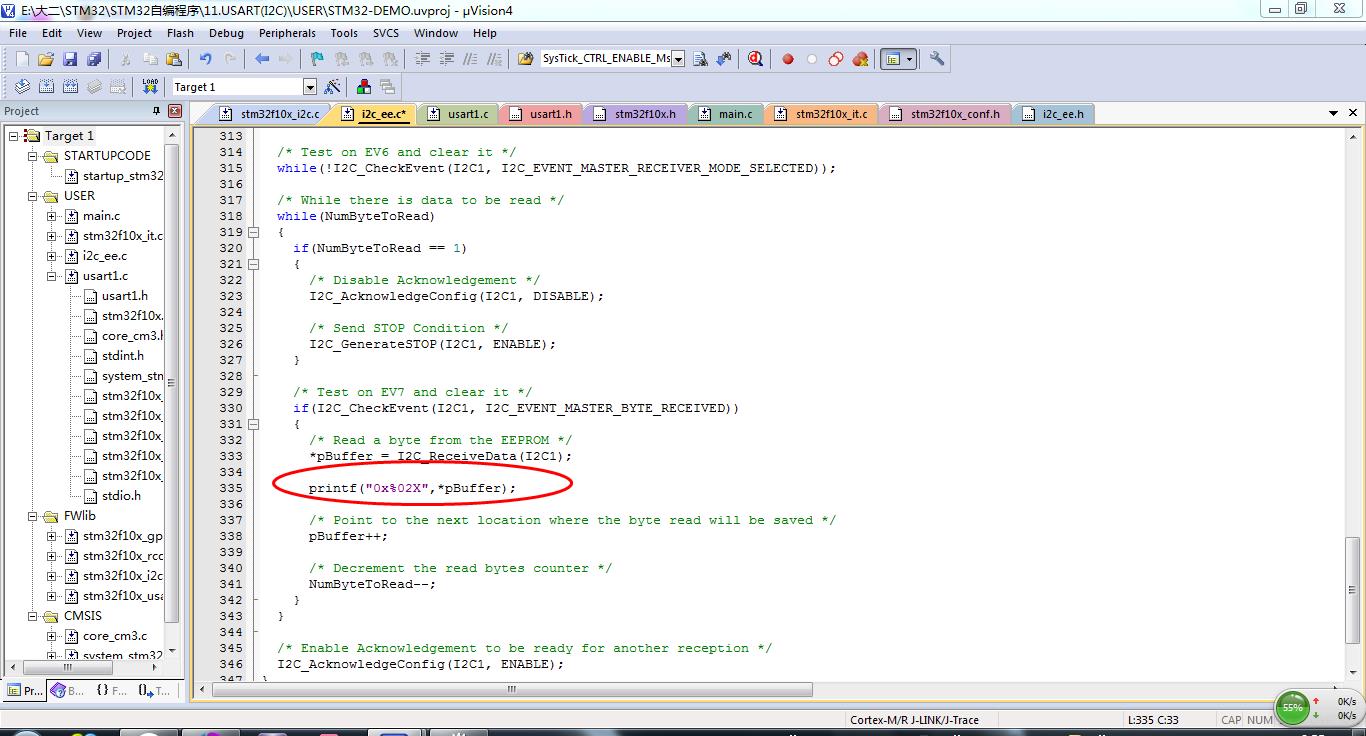Click the Build target icon
This screenshot has height=736, width=1366.
pyautogui.click(x=46, y=87)
